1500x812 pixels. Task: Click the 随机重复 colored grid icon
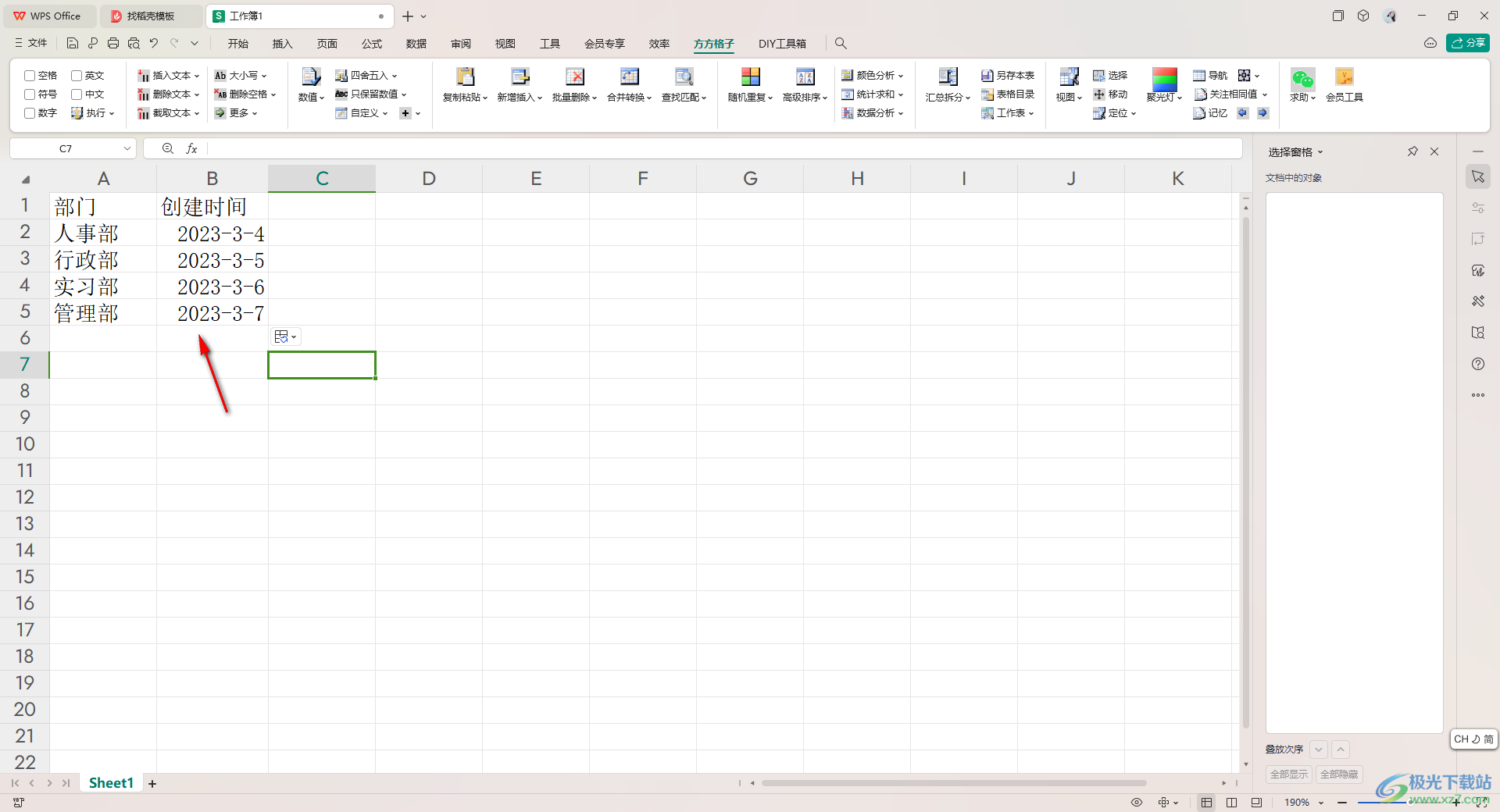[x=751, y=77]
